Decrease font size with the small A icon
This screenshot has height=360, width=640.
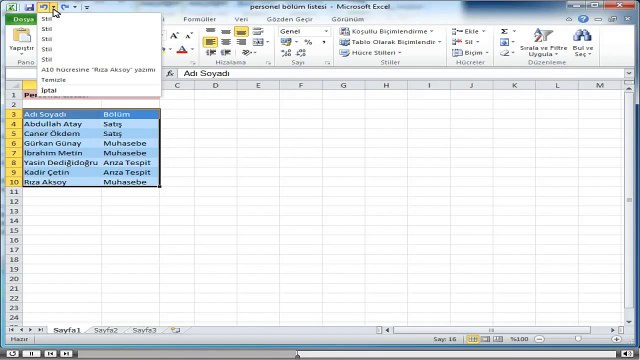pos(189,36)
